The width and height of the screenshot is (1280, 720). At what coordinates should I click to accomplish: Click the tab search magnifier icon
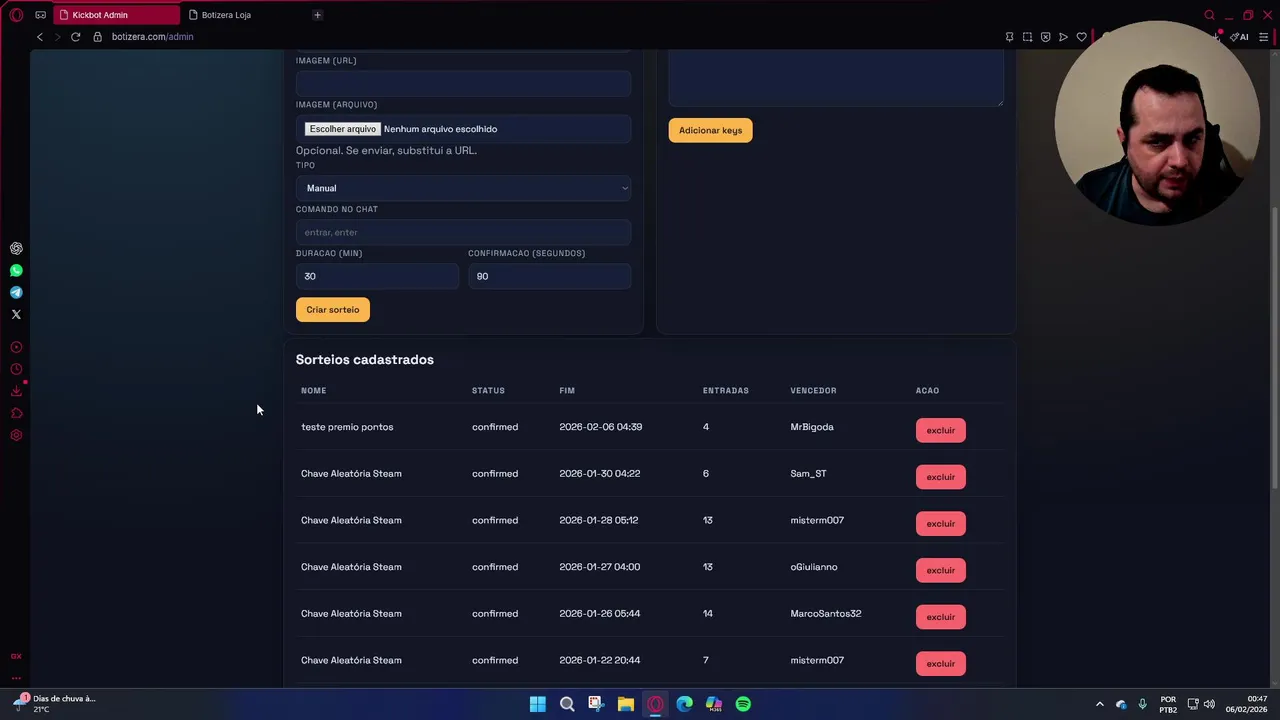(x=1209, y=15)
